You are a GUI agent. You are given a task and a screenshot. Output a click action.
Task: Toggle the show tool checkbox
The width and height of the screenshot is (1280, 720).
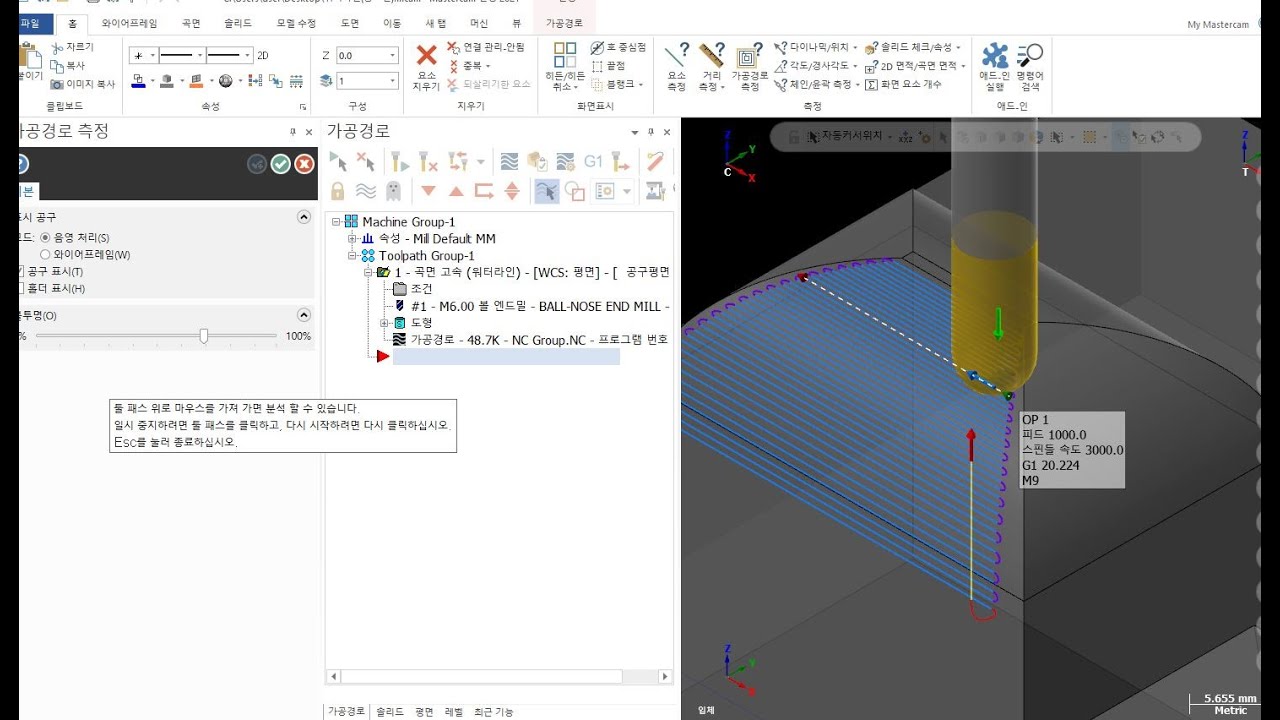[21, 271]
